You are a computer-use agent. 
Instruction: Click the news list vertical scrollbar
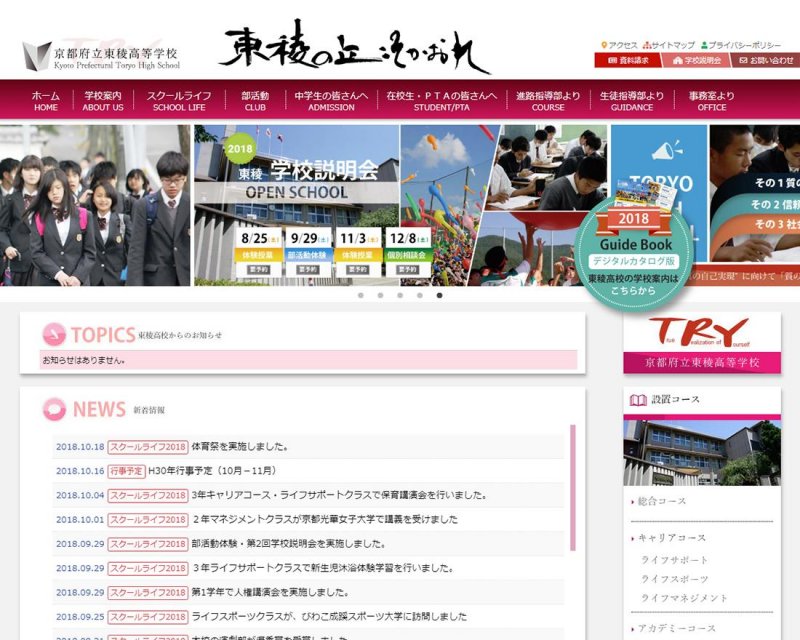[573, 486]
